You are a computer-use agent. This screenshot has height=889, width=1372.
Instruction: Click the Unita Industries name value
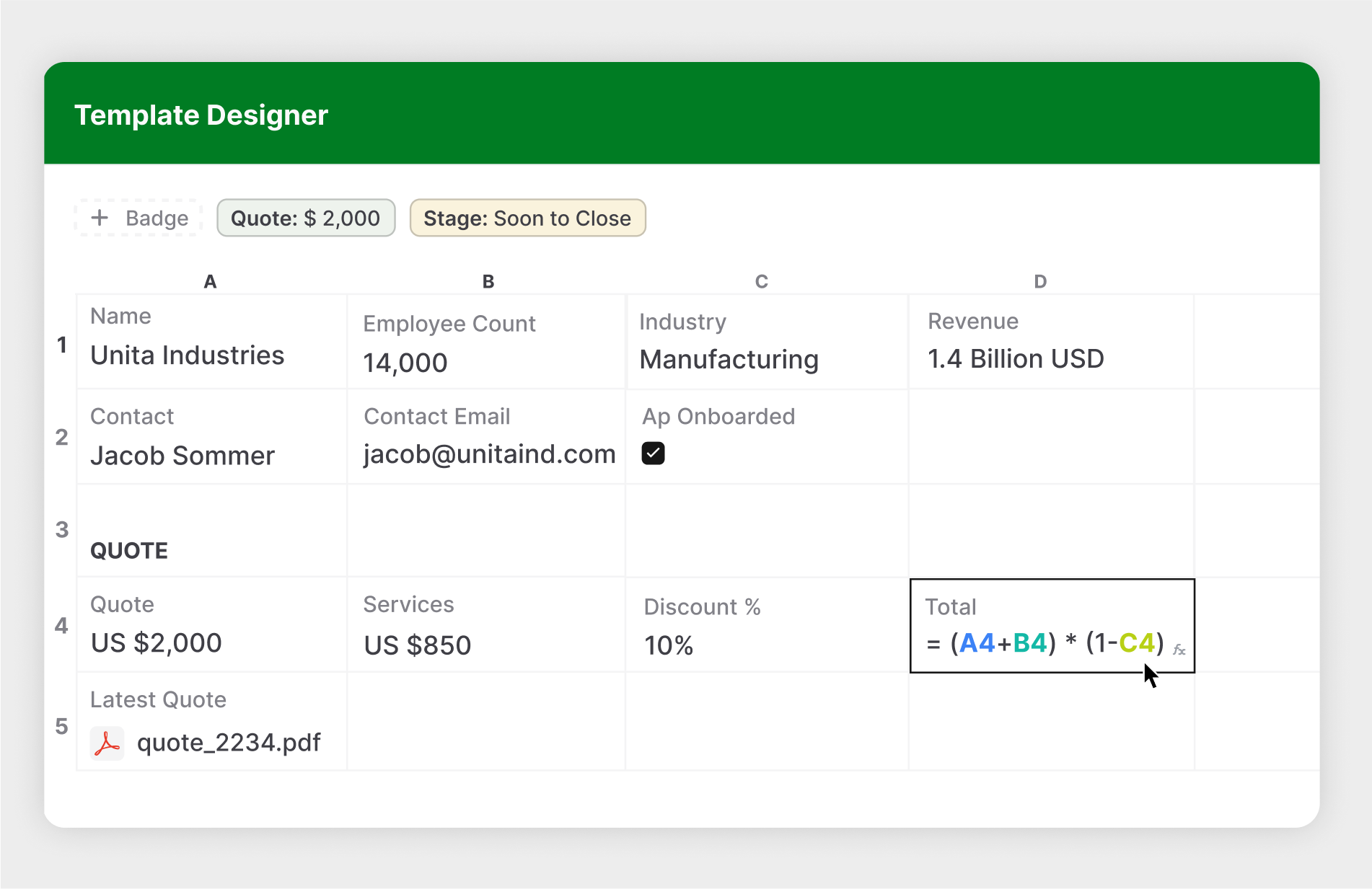point(188,355)
